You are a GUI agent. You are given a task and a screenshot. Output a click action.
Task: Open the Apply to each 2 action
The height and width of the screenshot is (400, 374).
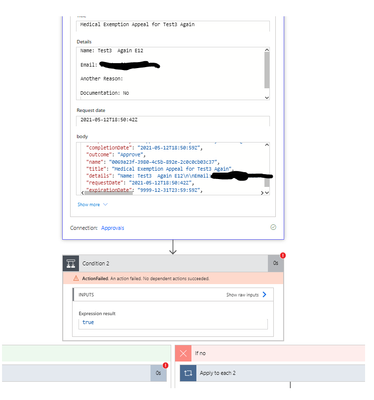click(x=272, y=373)
